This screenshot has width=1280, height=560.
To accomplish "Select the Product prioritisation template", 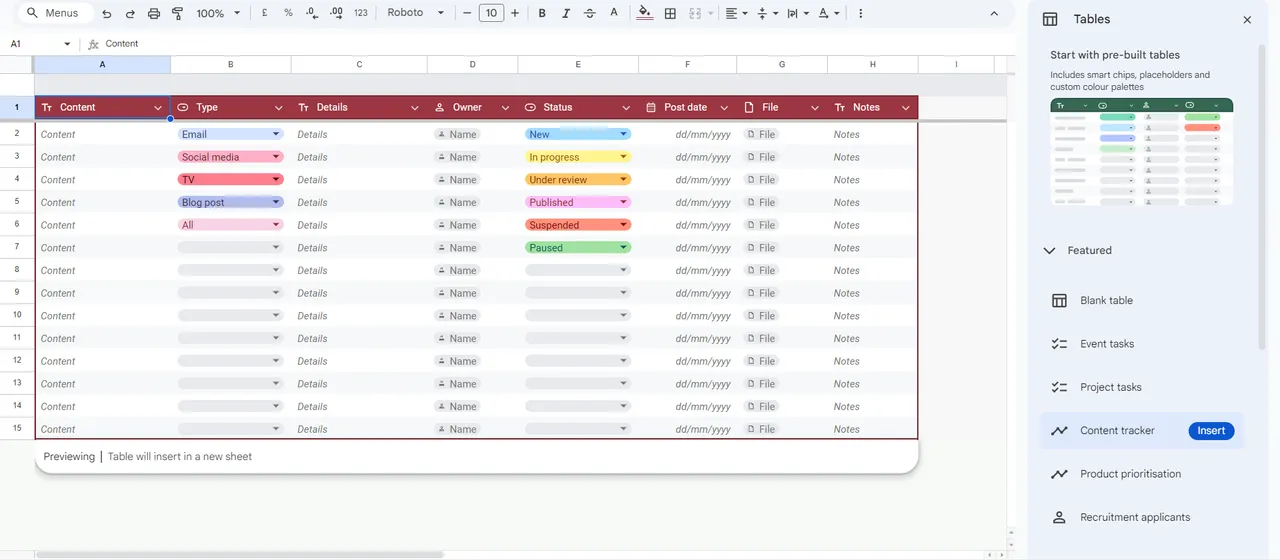I will [x=1142, y=474].
